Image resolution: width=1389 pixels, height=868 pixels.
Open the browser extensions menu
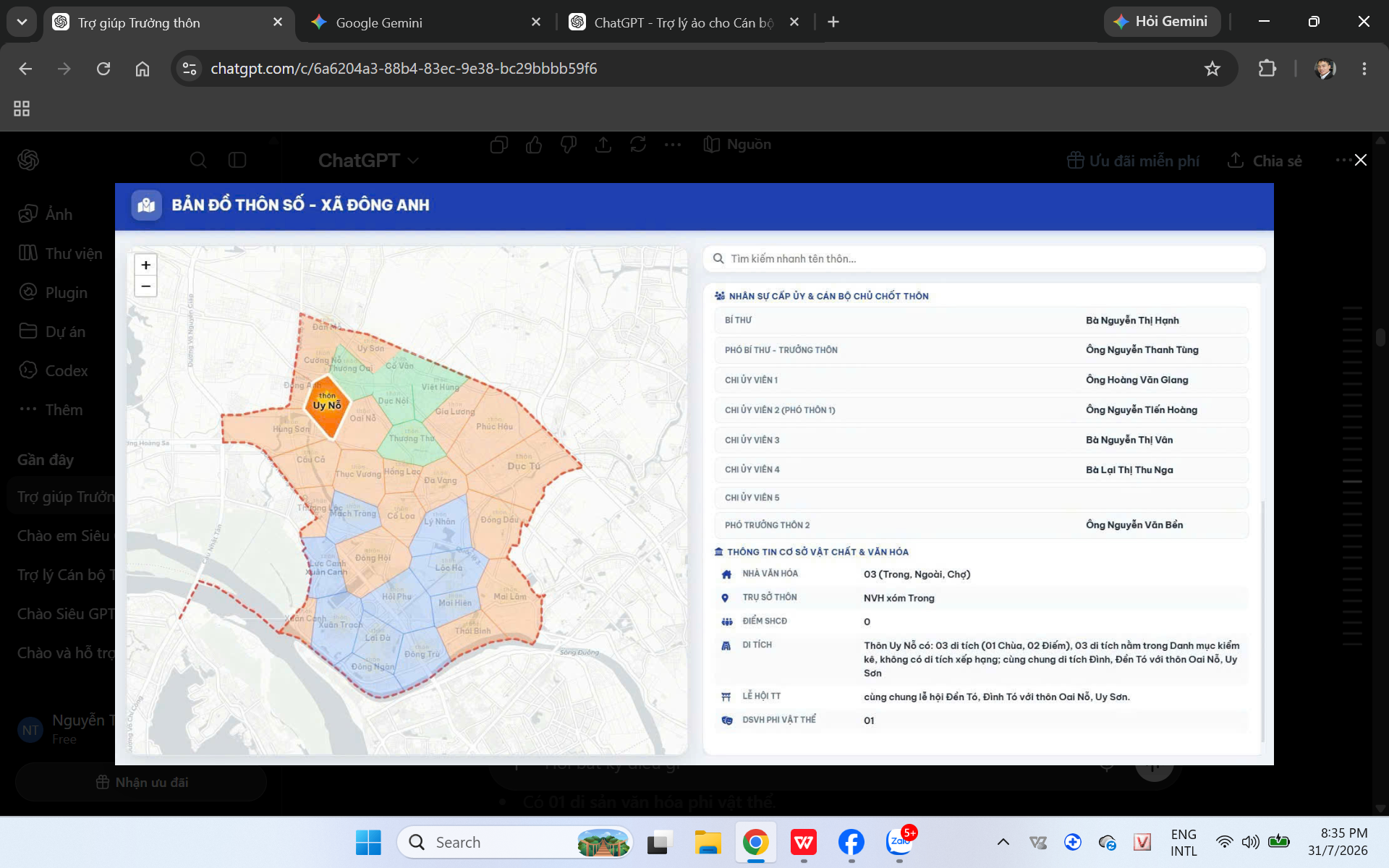coord(1267,69)
